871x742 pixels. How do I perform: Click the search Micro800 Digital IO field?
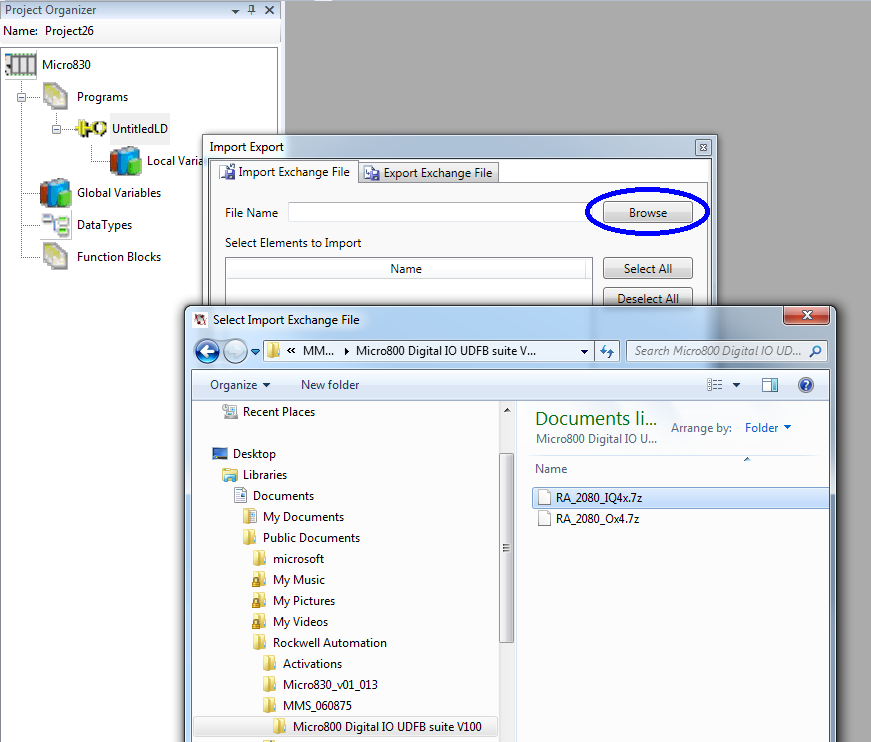pyautogui.click(x=720, y=351)
